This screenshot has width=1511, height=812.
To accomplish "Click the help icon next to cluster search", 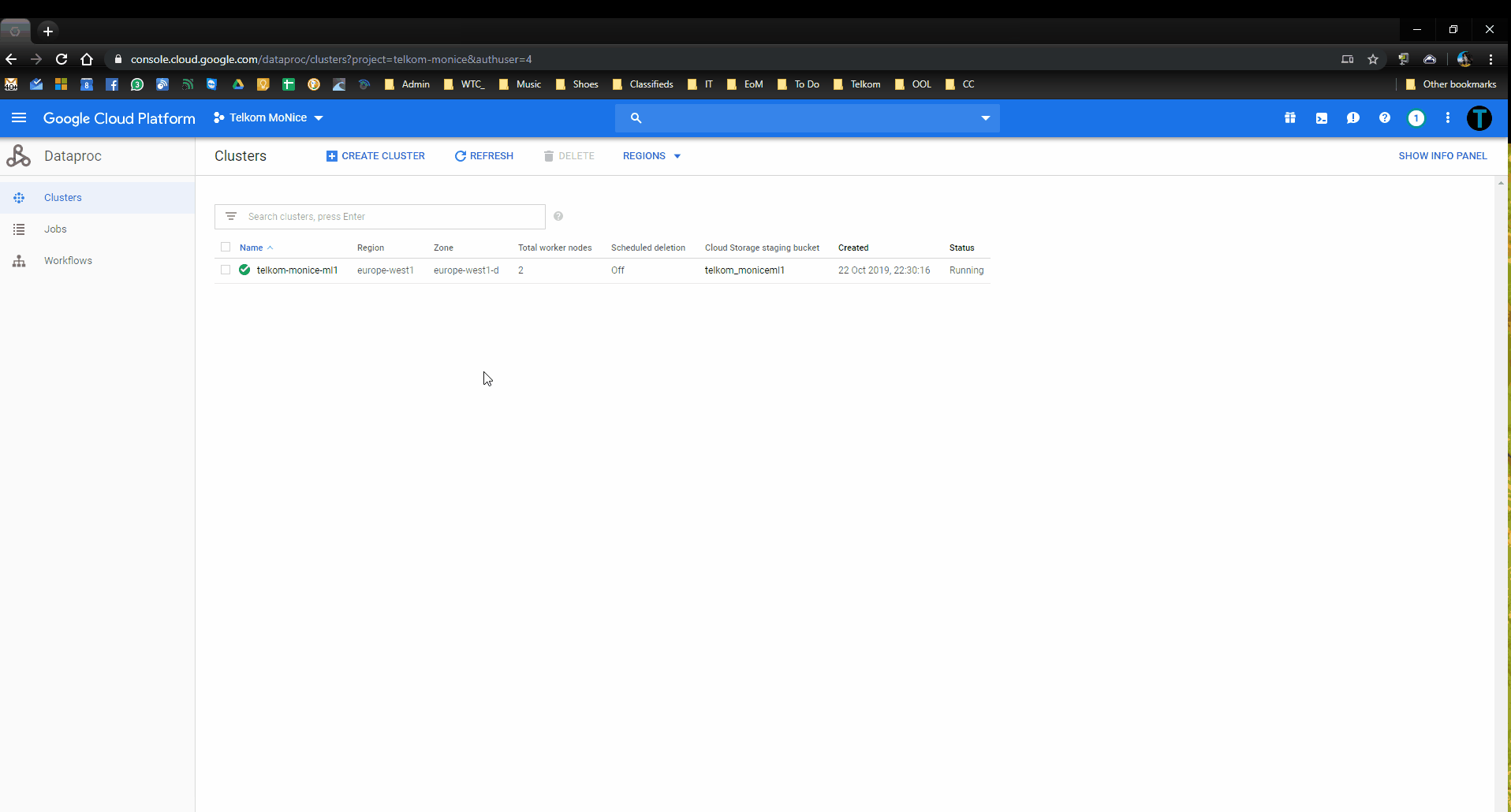I will click(558, 217).
